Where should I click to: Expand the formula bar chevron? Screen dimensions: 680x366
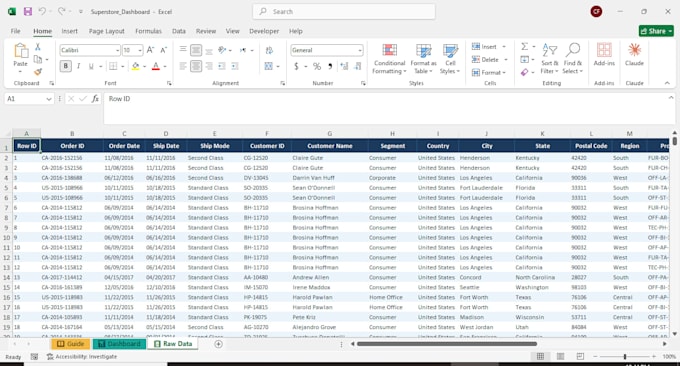pos(670,98)
